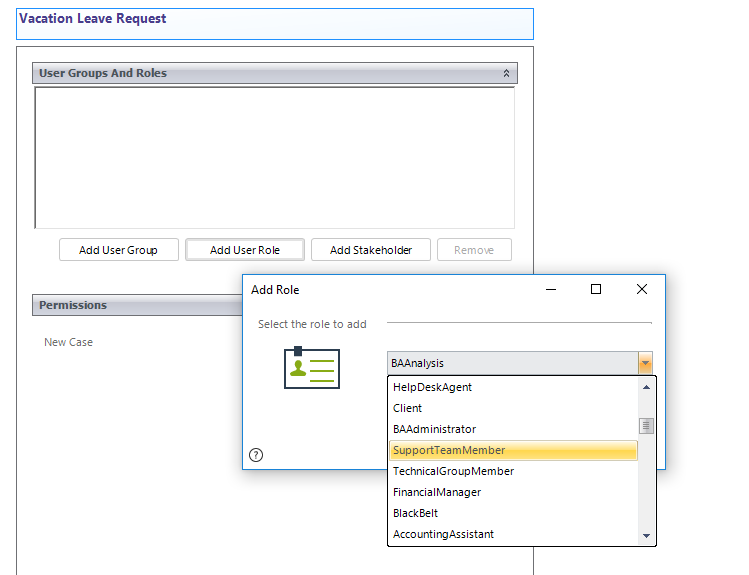Choose the Client role option
The image size is (749, 575).
point(408,408)
